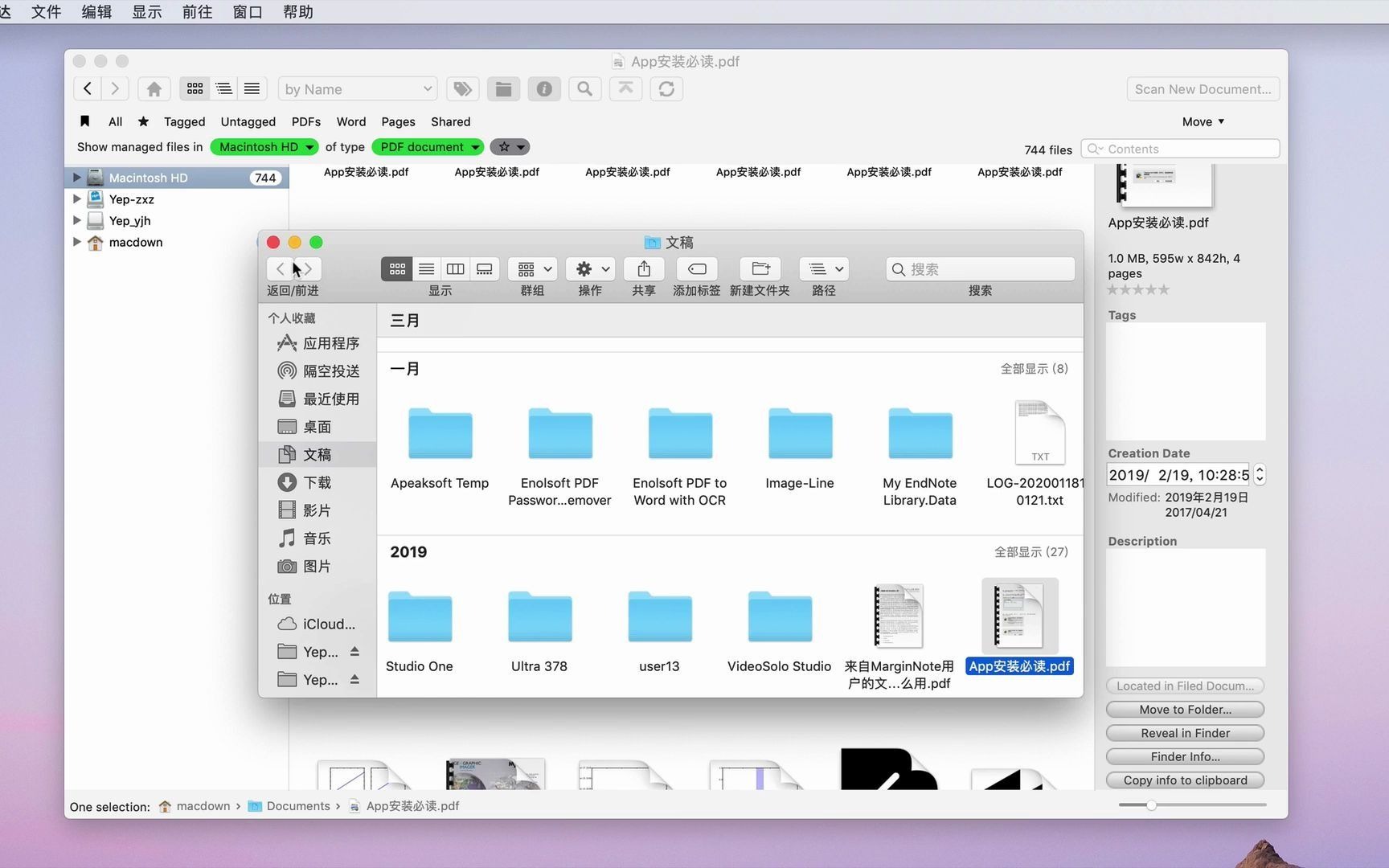Image resolution: width=1389 pixels, height=868 pixels.
Task: Open the info panel via the info icon
Action: pyautogui.click(x=544, y=88)
